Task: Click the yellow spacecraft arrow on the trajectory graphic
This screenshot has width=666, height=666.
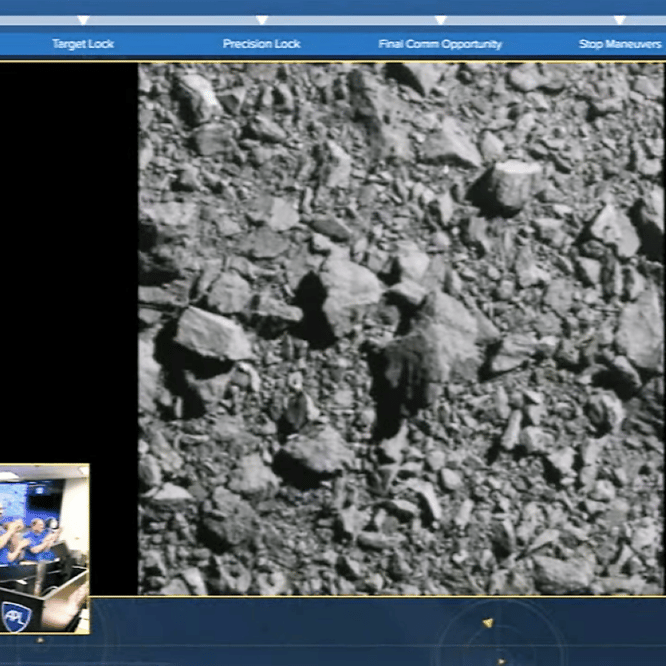Action: click(488, 623)
